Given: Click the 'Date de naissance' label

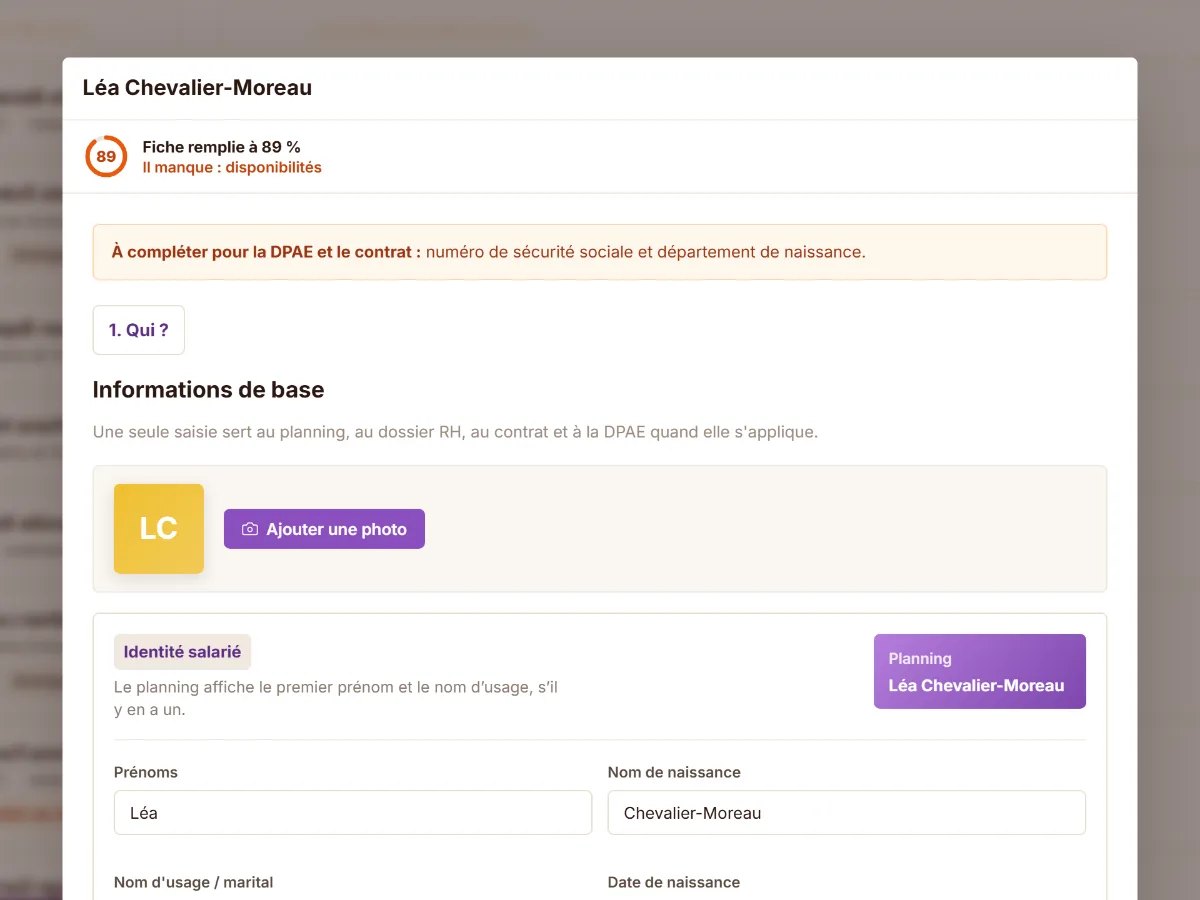Looking at the screenshot, I should click(674, 882).
